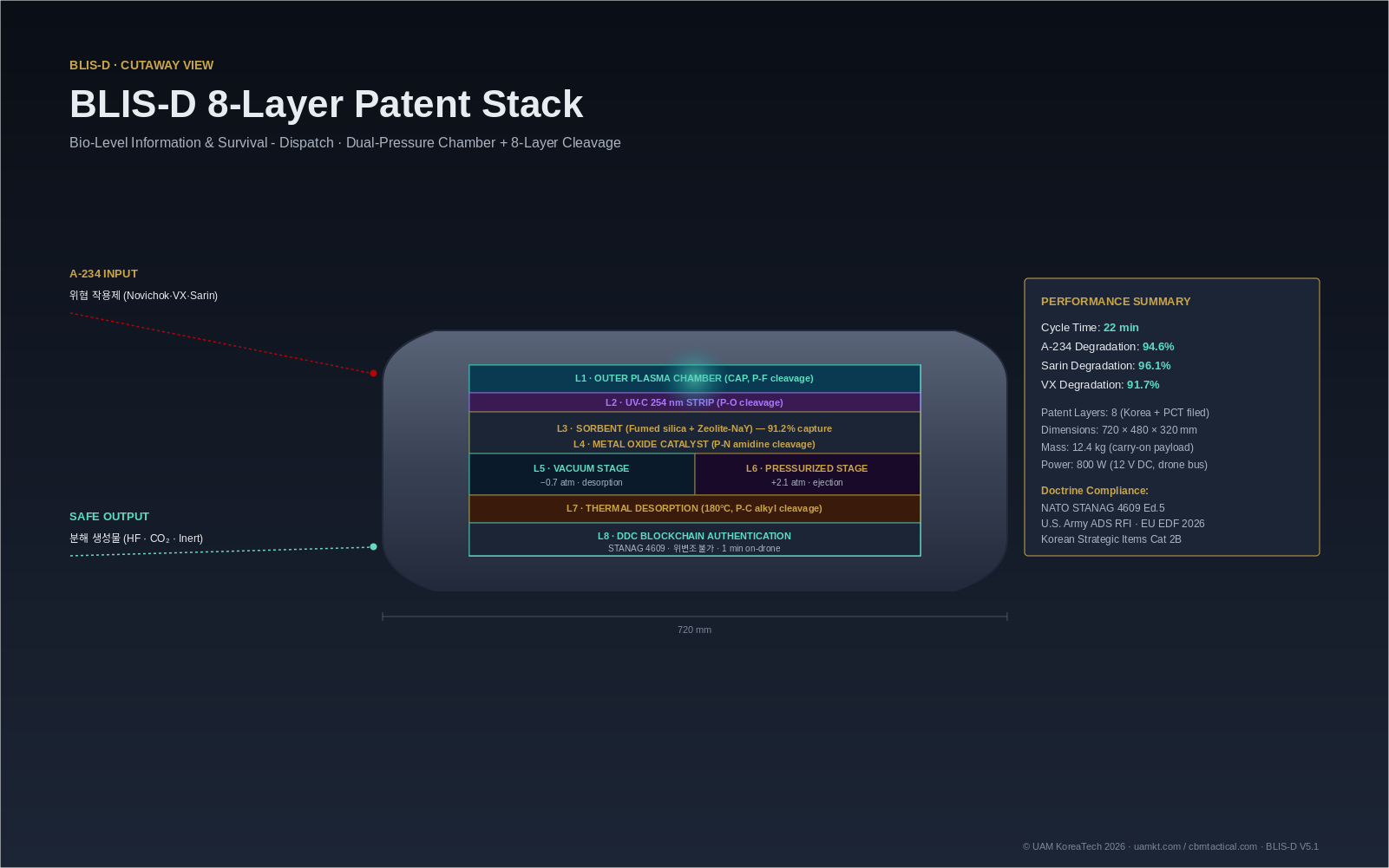Click the SAFE OUTPUT label

tap(109, 517)
